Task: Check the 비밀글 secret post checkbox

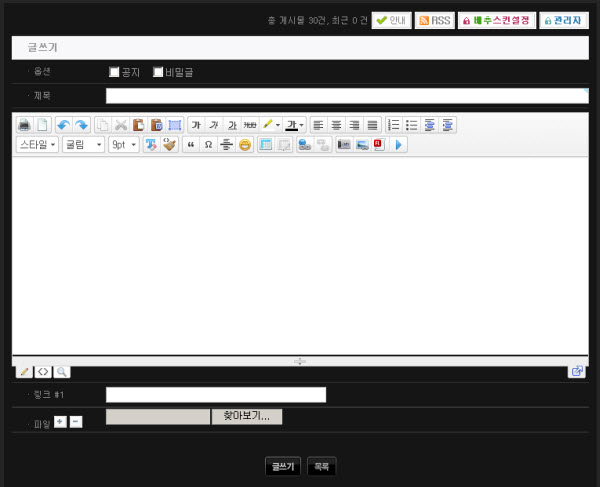Action: (x=158, y=72)
